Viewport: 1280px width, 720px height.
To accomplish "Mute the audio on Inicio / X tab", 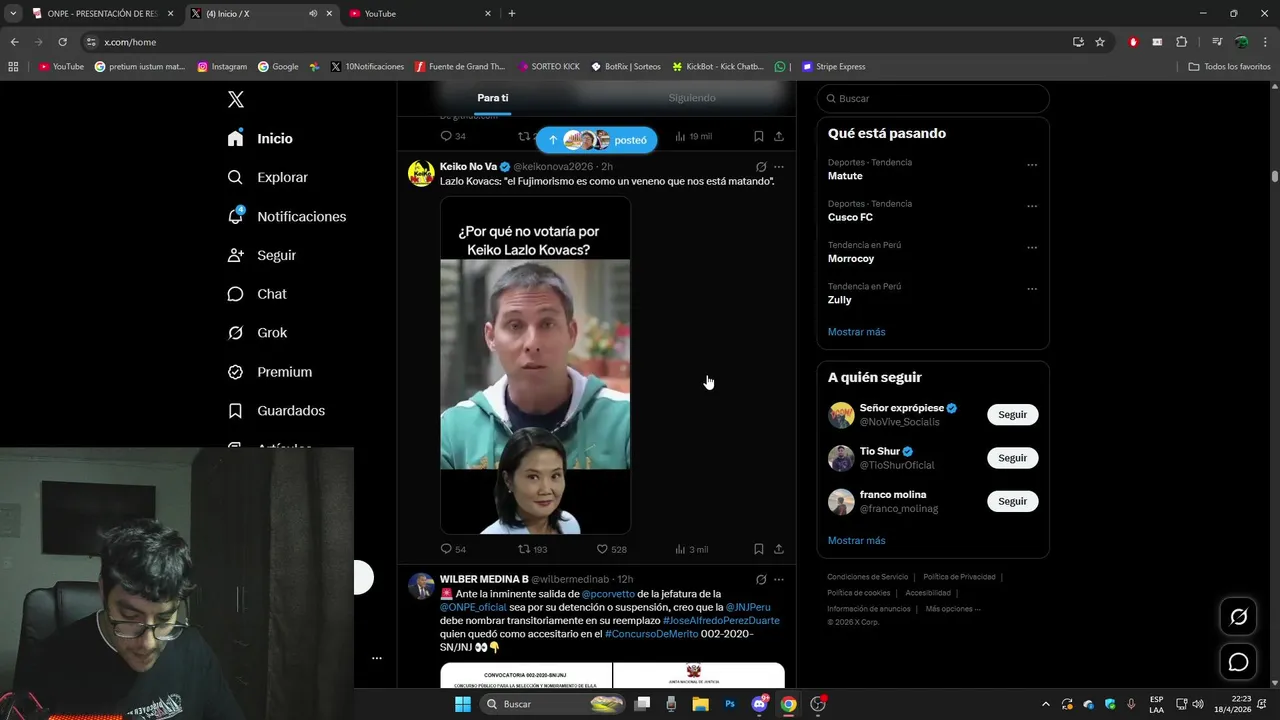I will pyautogui.click(x=313, y=14).
